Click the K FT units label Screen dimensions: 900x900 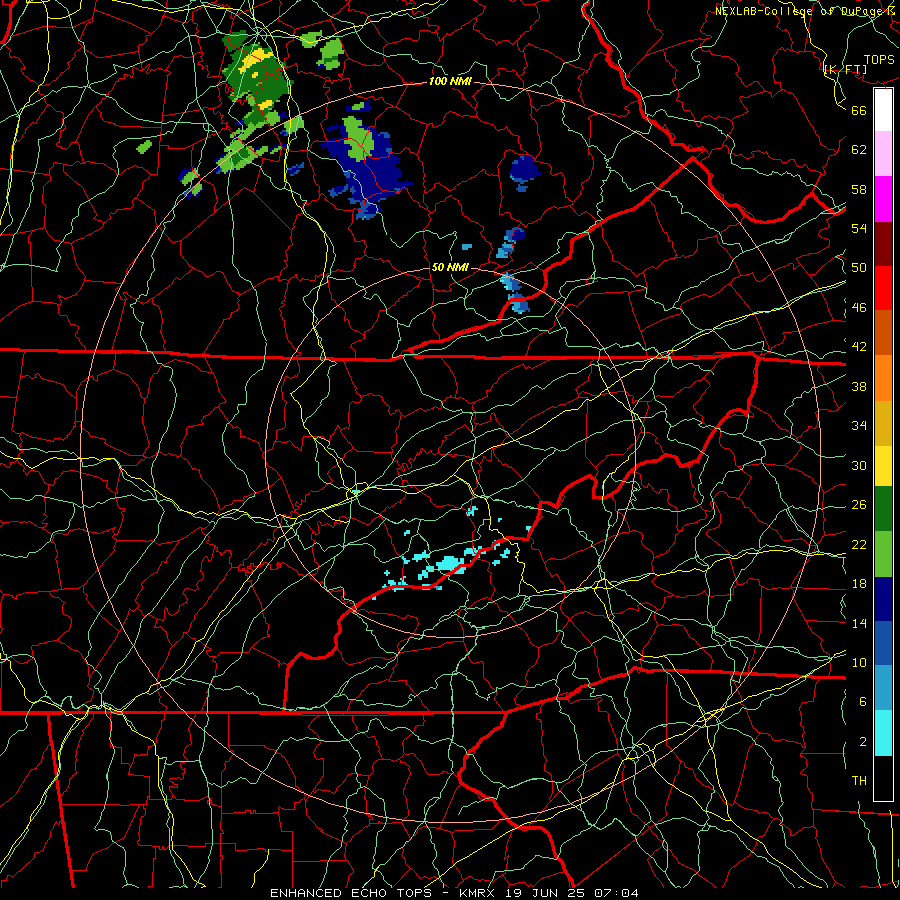point(845,70)
